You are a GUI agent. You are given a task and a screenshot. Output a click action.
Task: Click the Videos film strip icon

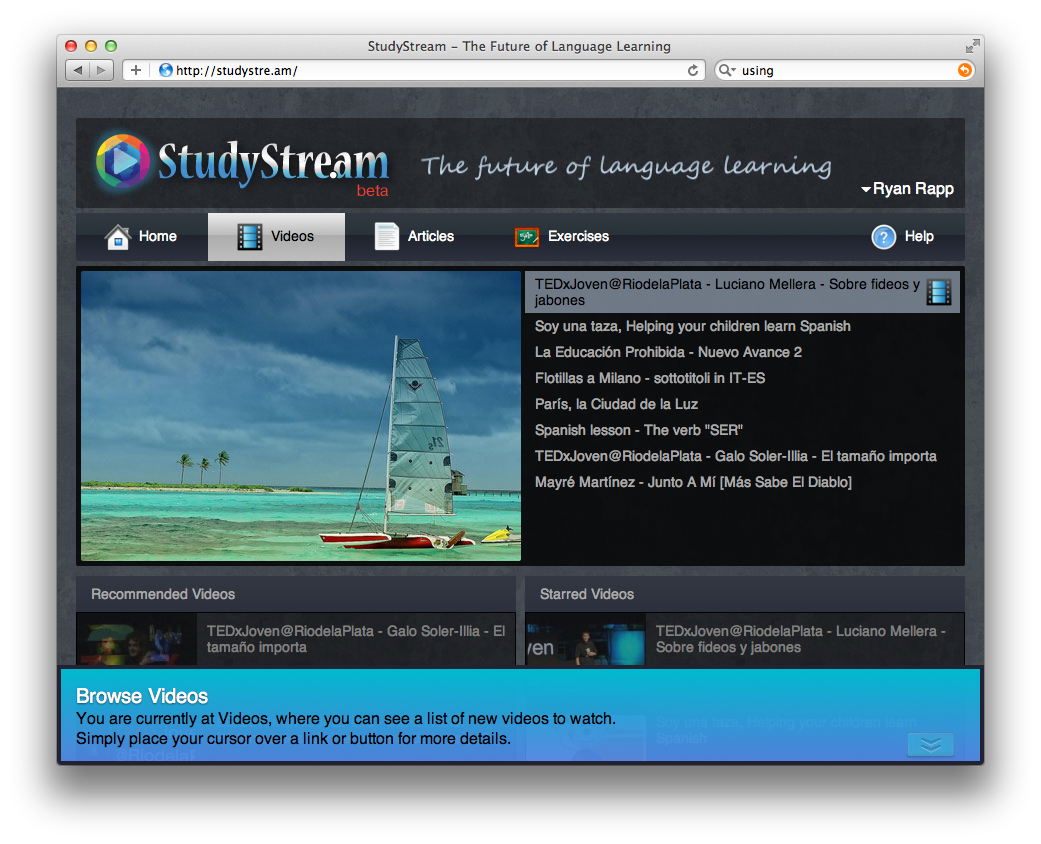point(250,237)
